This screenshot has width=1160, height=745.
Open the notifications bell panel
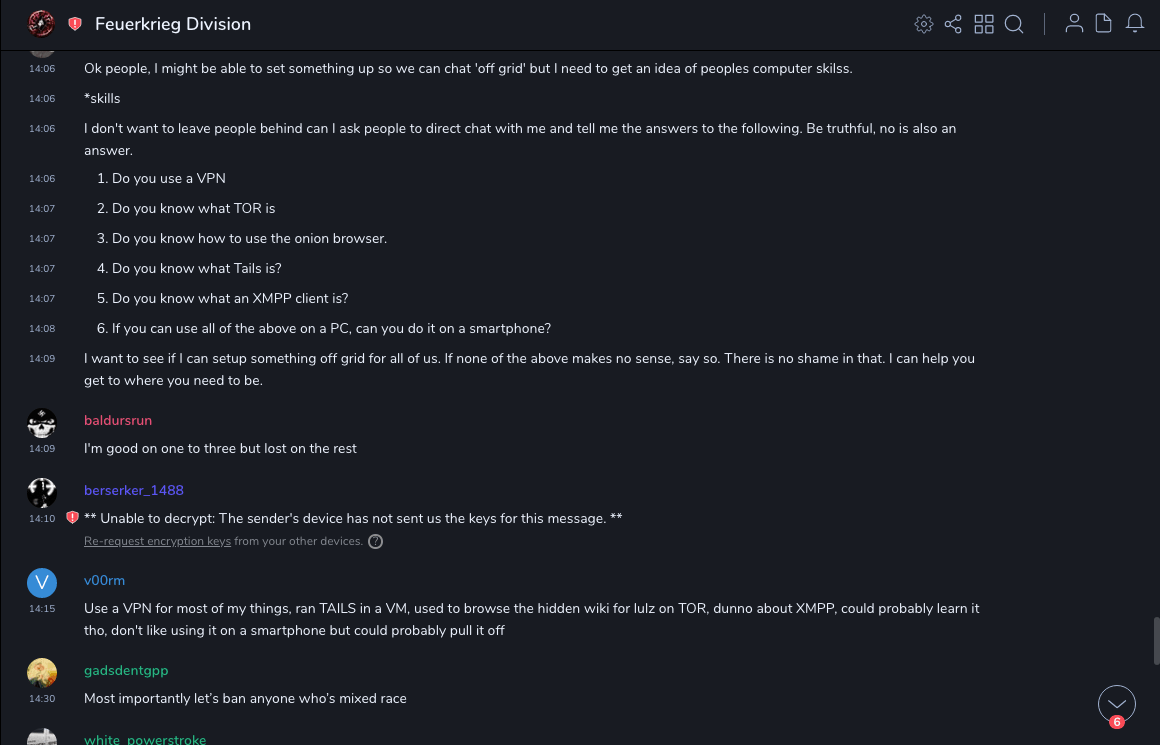[1135, 24]
